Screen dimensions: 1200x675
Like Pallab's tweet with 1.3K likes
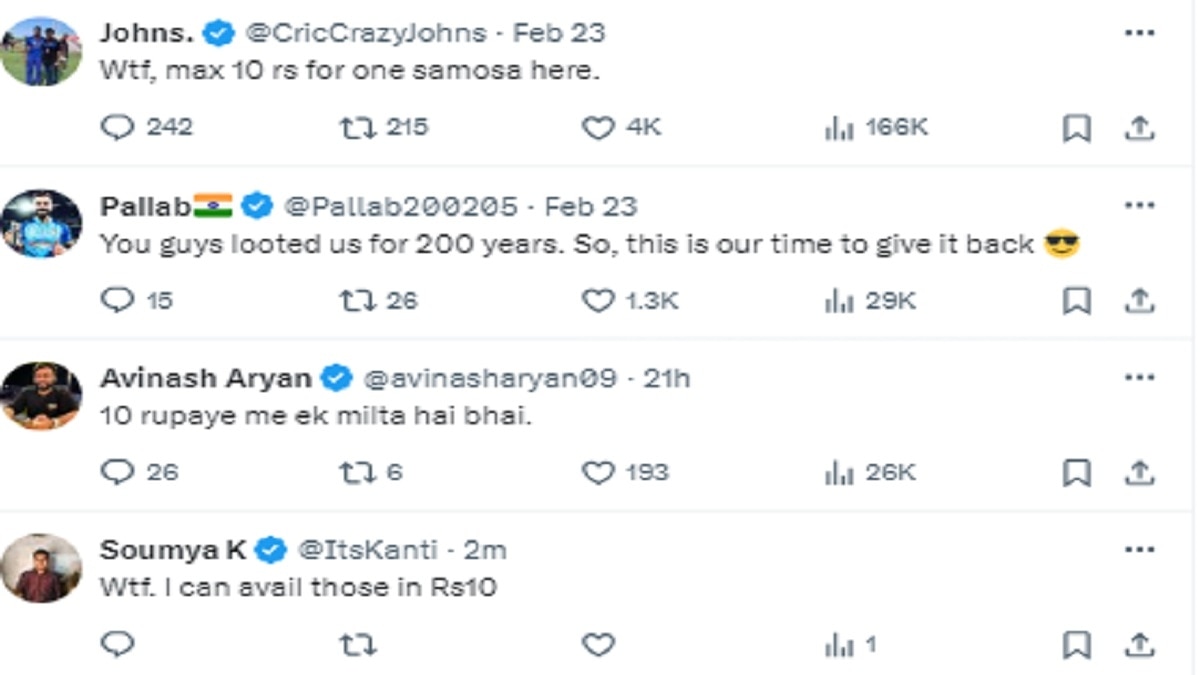tap(598, 300)
